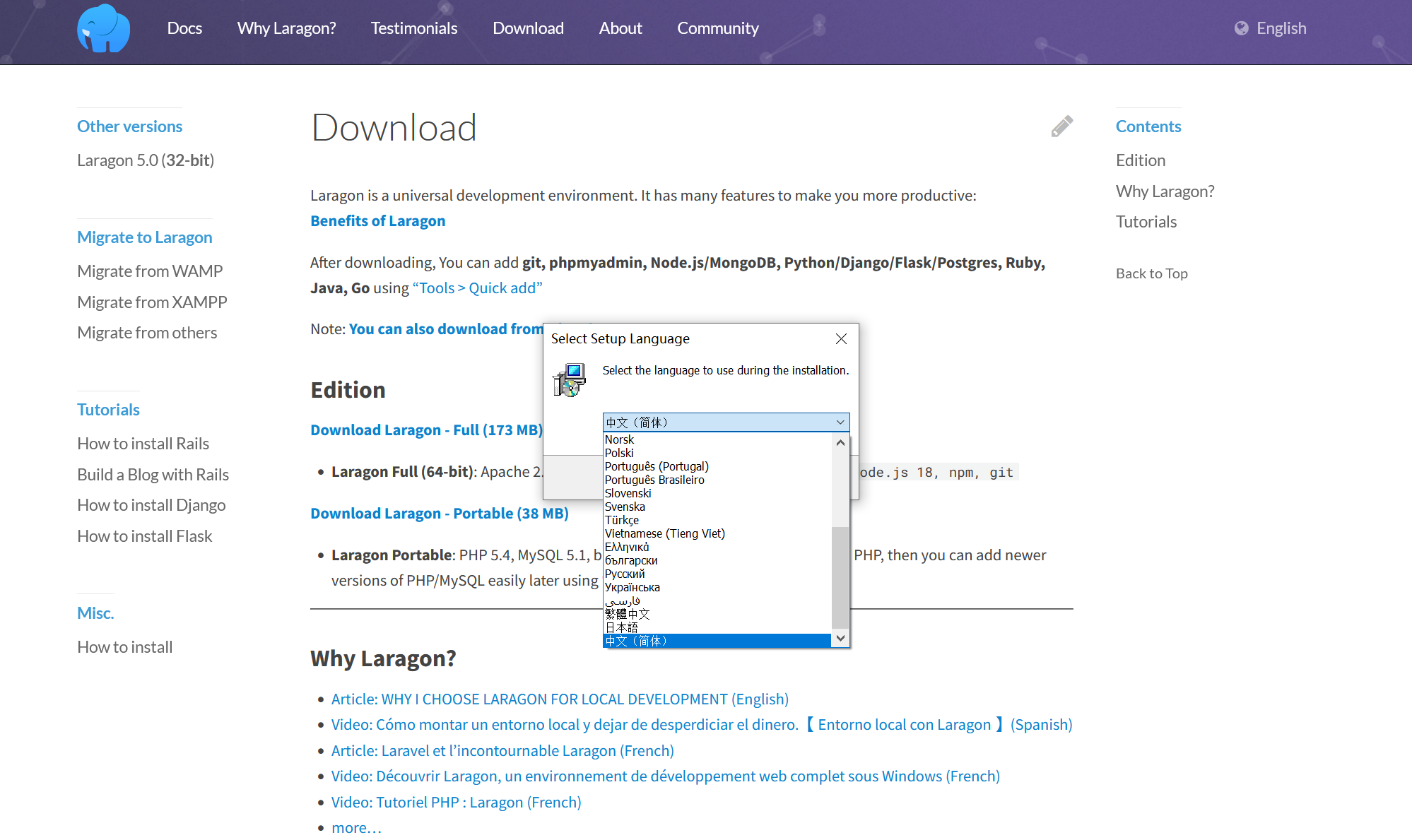Open Community in top navigation
Screen dimensions: 1412x840
718,28
